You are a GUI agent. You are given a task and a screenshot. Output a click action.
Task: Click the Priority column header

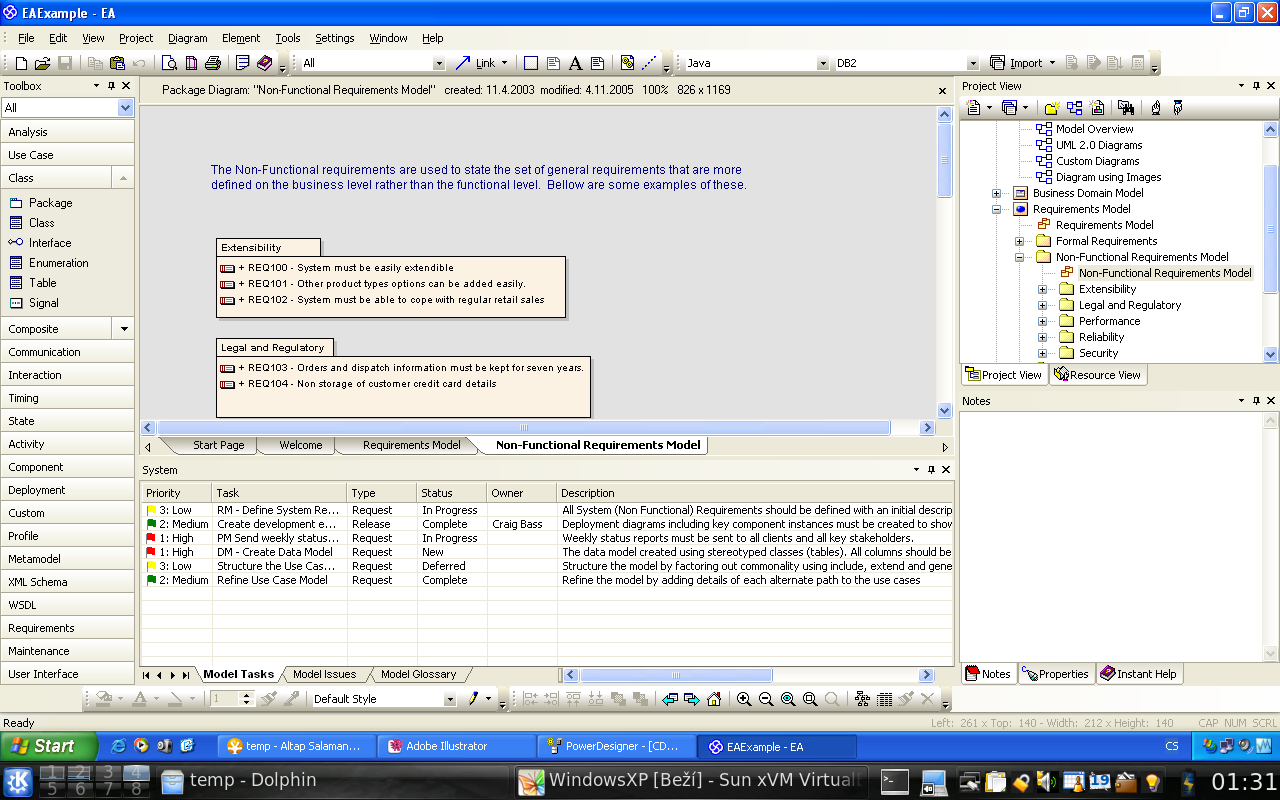coord(176,493)
